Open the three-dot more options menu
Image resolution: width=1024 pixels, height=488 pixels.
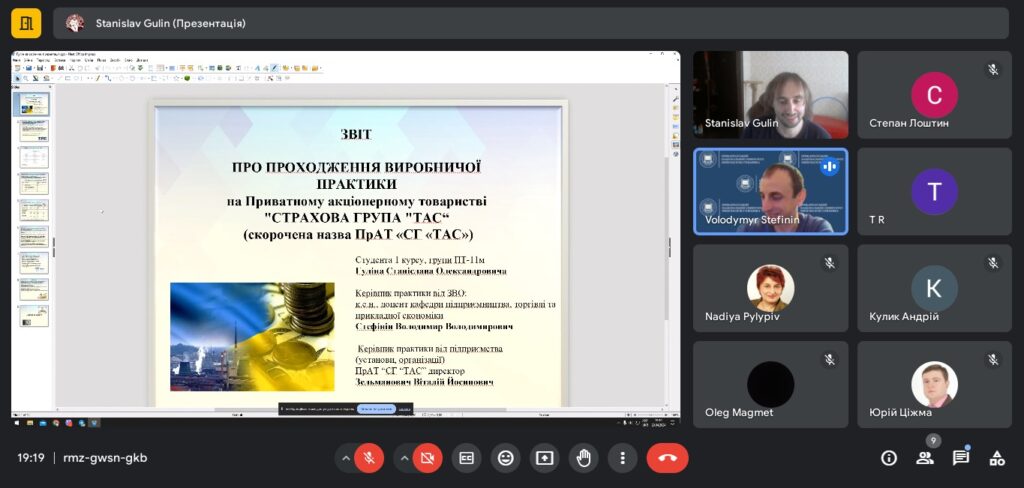tap(622, 458)
